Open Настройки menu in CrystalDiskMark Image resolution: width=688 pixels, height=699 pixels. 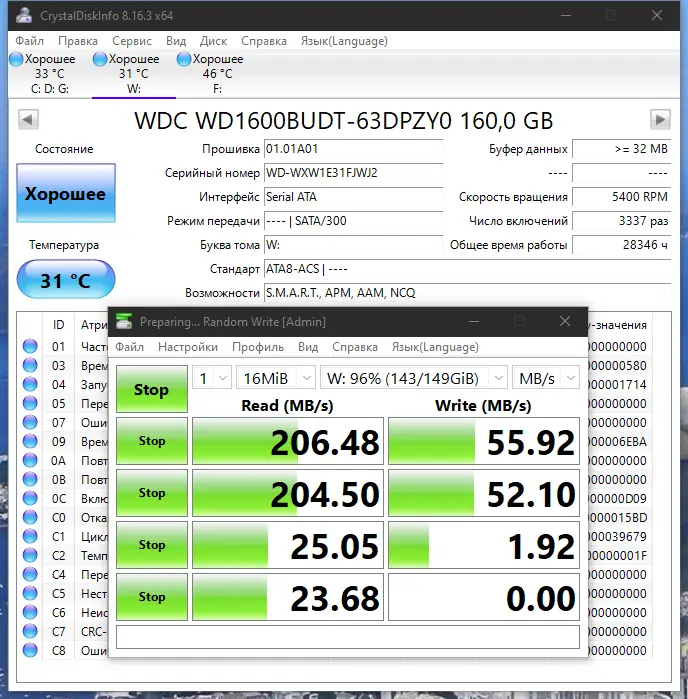point(188,347)
